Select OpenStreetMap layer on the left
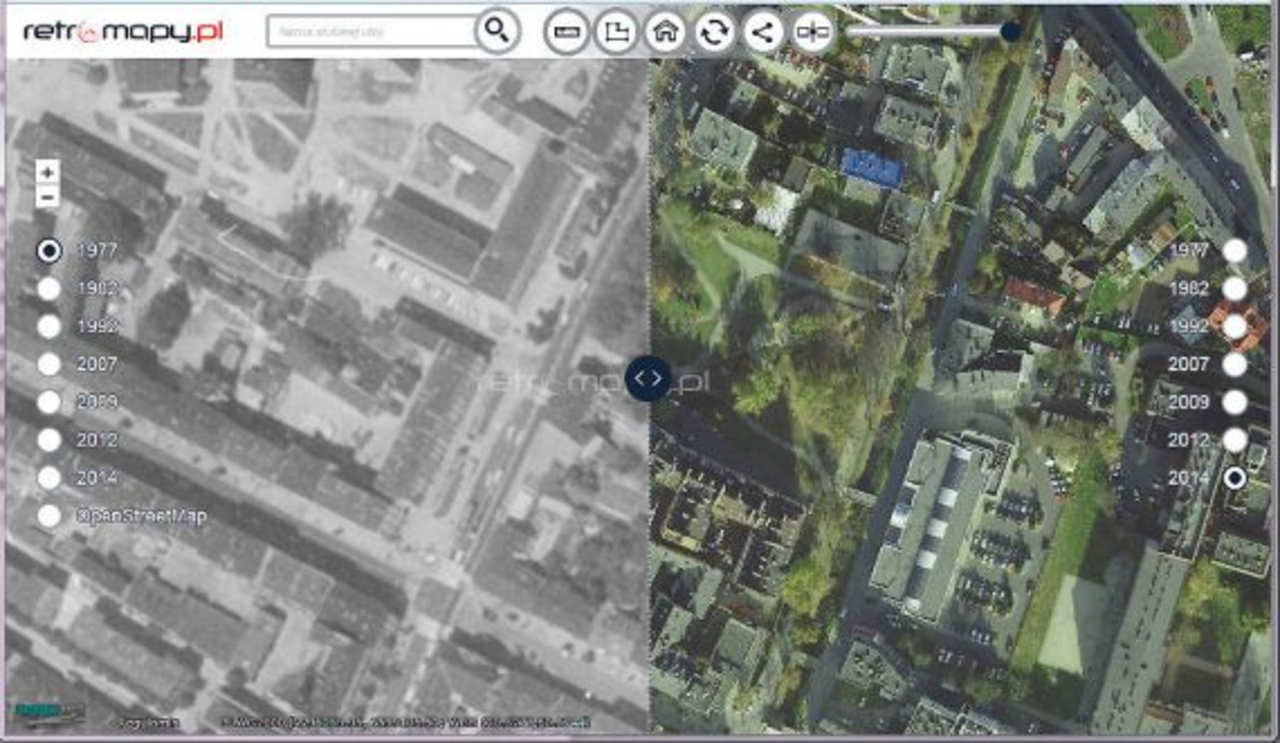This screenshot has height=743, width=1280. click(x=49, y=516)
